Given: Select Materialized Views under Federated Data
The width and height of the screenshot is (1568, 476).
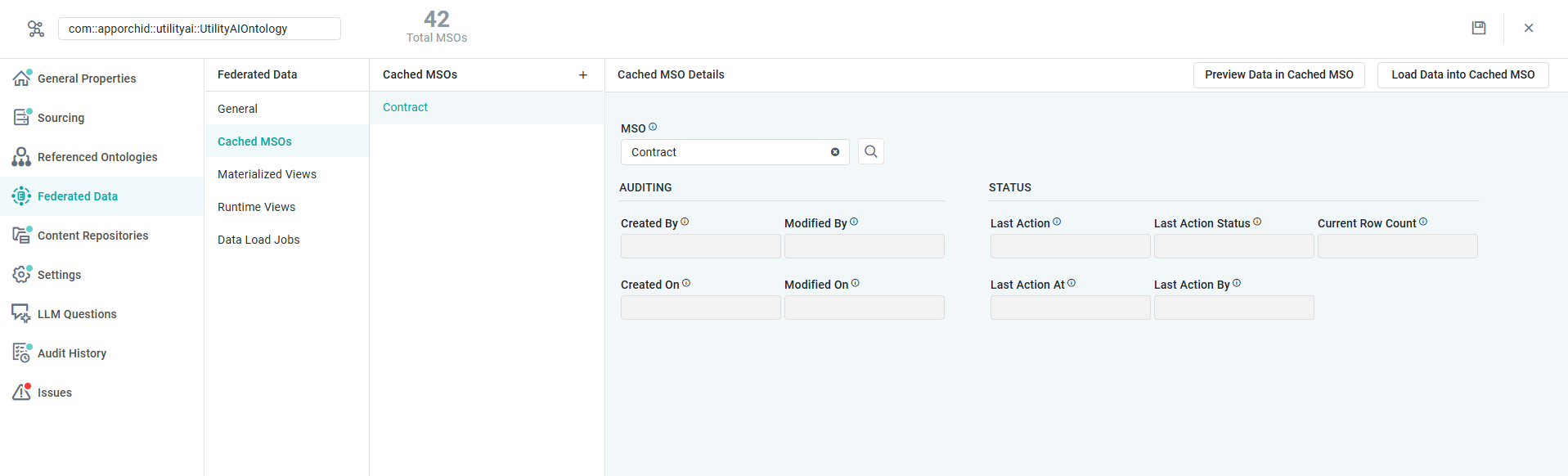Looking at the screenshot, I should pyautogui.click(x=267, y=174).
